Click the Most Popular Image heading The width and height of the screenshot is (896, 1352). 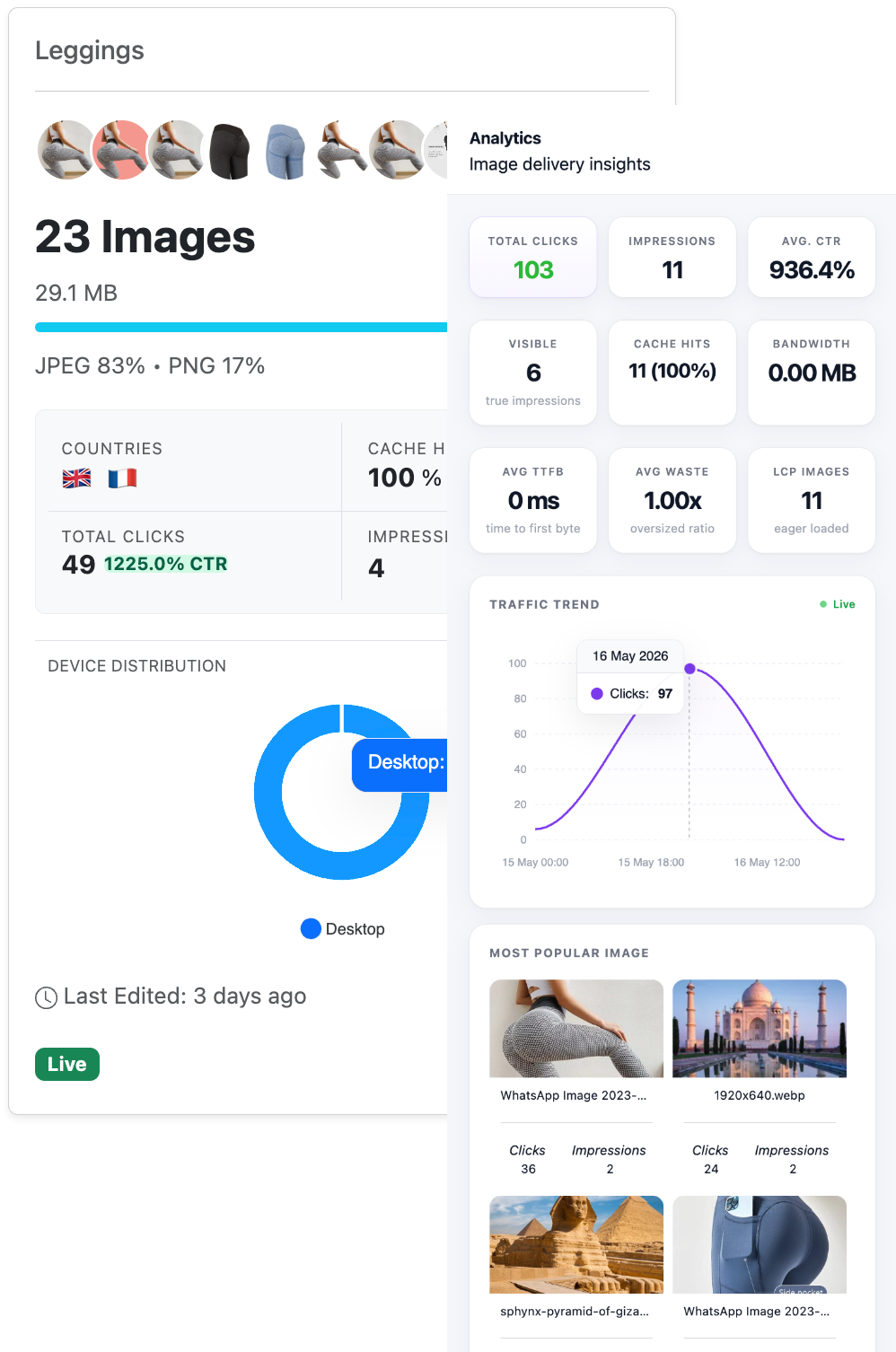569,953
